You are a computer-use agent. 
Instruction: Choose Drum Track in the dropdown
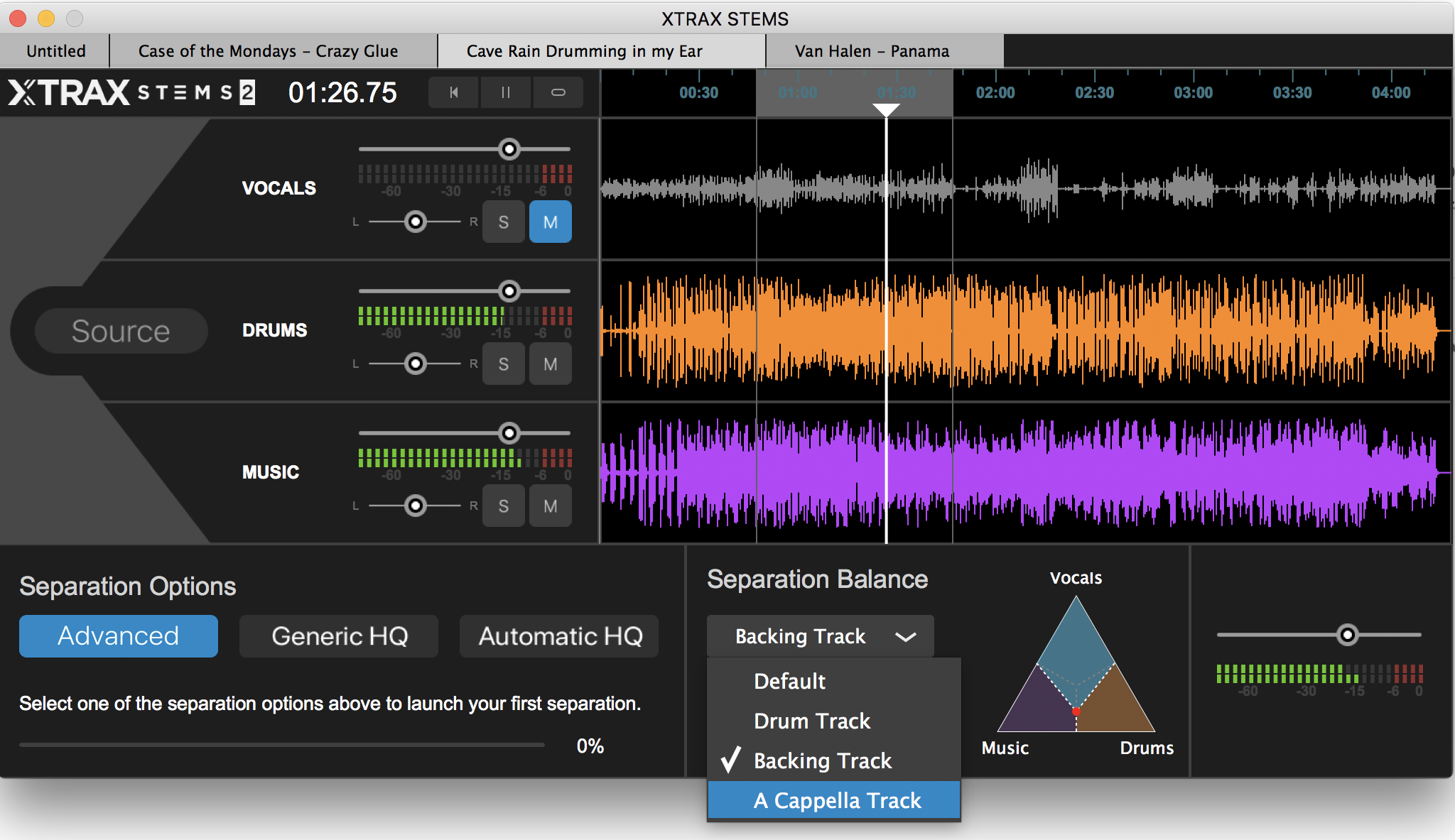coord(811,721)
